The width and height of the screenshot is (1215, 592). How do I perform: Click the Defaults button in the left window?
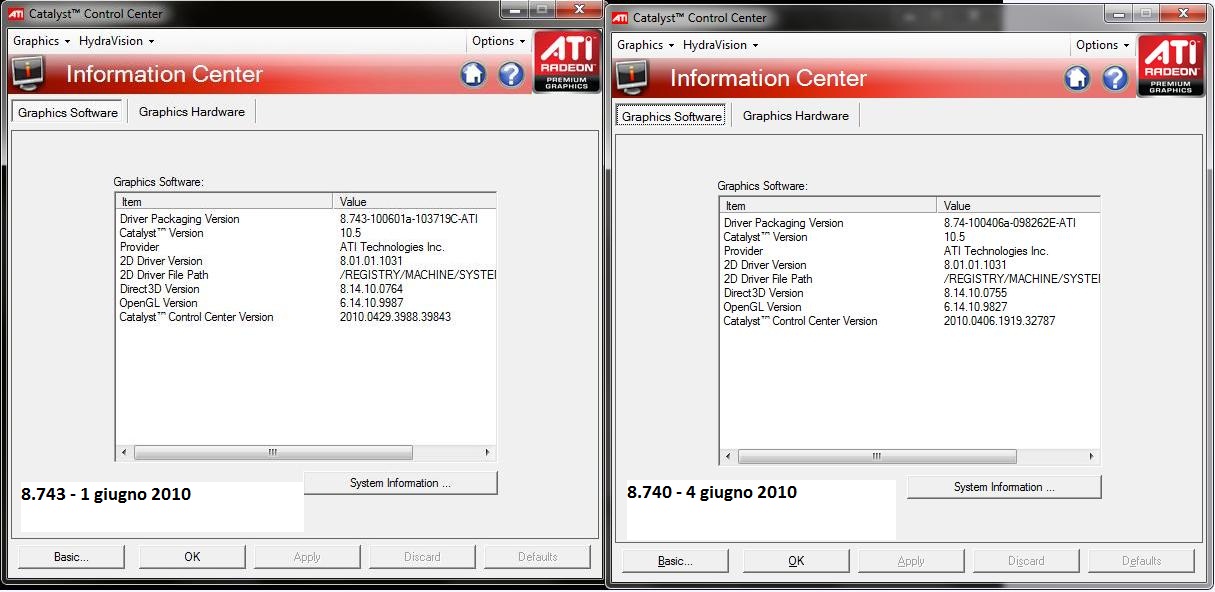(538, 557)
